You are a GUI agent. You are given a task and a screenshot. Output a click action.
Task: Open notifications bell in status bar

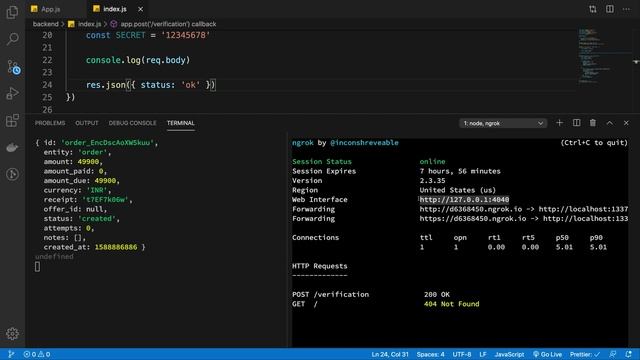[628, 354]
